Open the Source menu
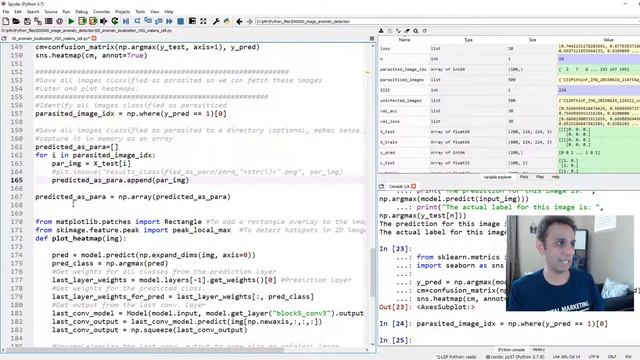Viewport: 640px width, 360px height. 51,12
